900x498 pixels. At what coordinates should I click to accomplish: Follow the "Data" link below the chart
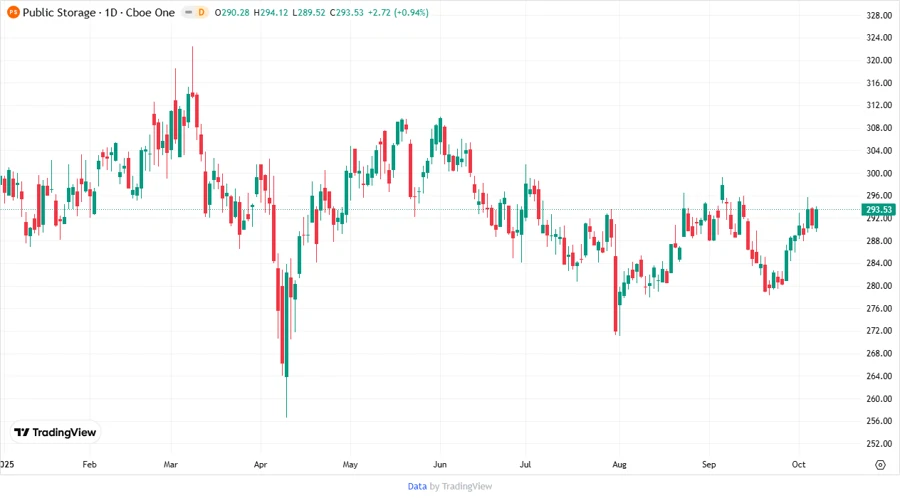click(x=417, y=486)
